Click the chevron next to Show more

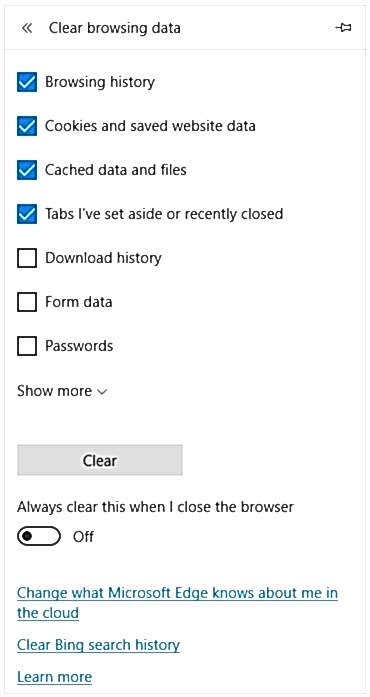coord(102,392)
